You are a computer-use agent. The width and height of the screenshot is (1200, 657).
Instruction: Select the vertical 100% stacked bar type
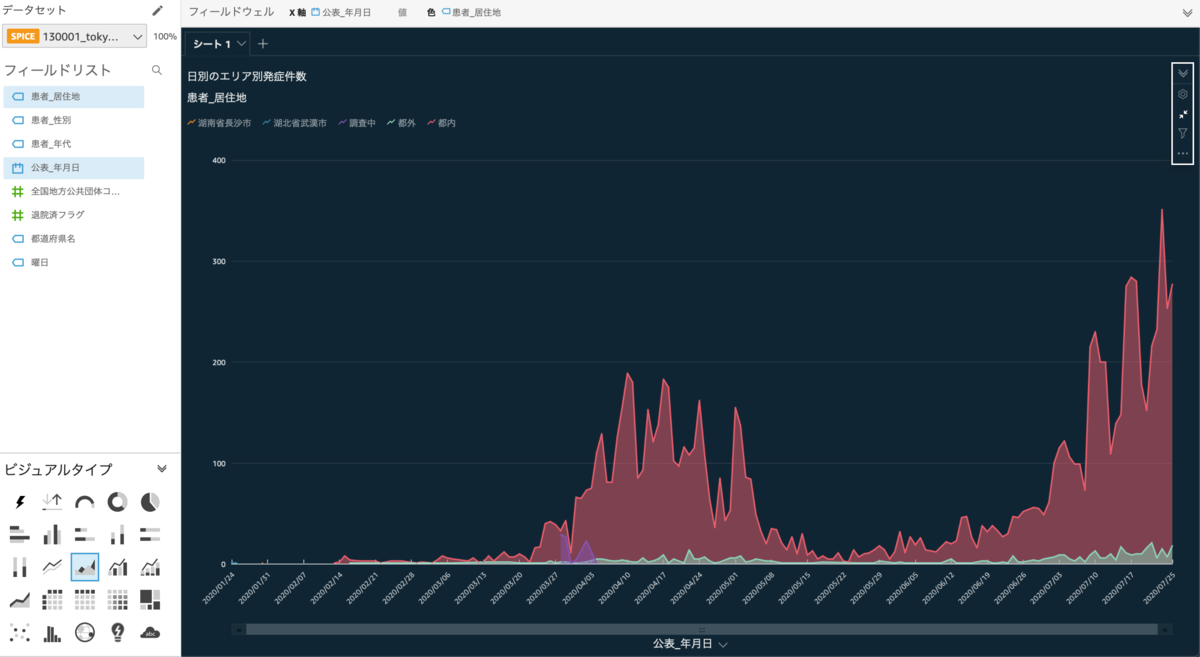point(19,567)
